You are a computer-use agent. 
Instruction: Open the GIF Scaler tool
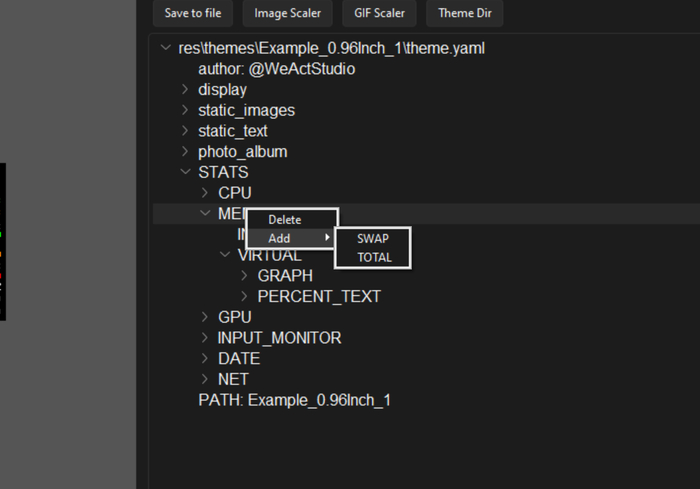tap(379, 14)
